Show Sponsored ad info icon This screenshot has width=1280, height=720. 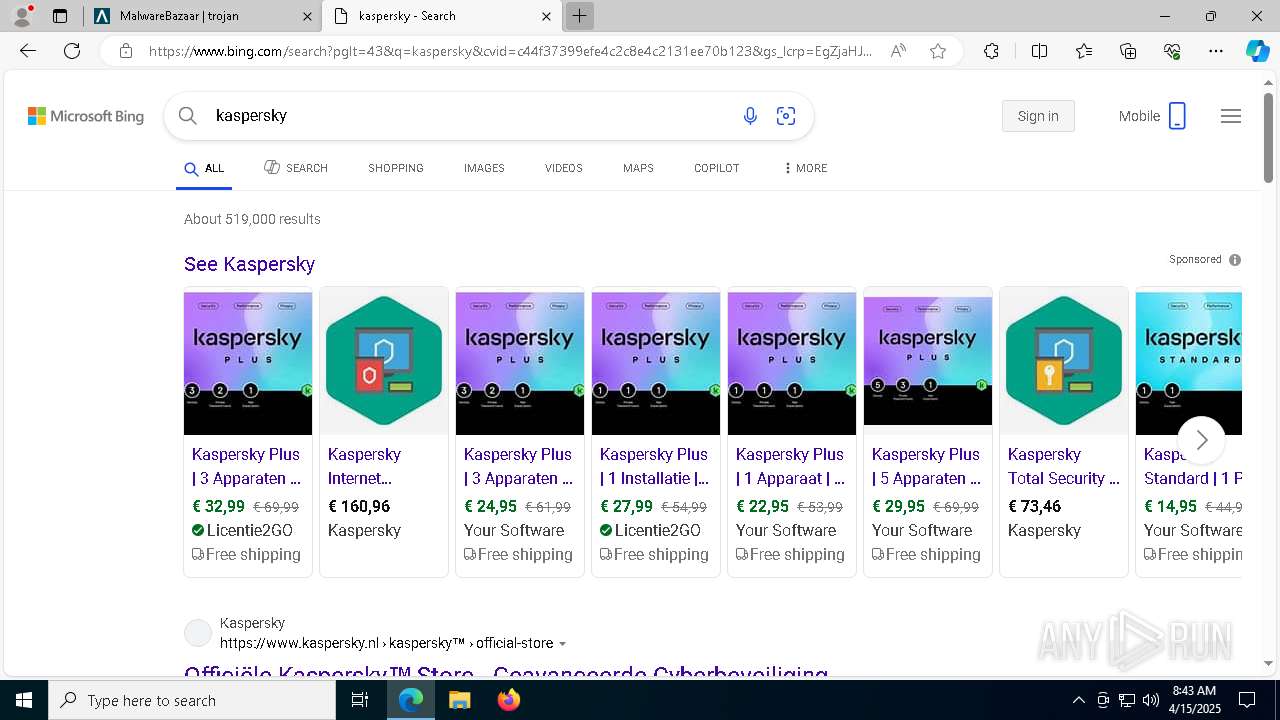point(1235,260)
